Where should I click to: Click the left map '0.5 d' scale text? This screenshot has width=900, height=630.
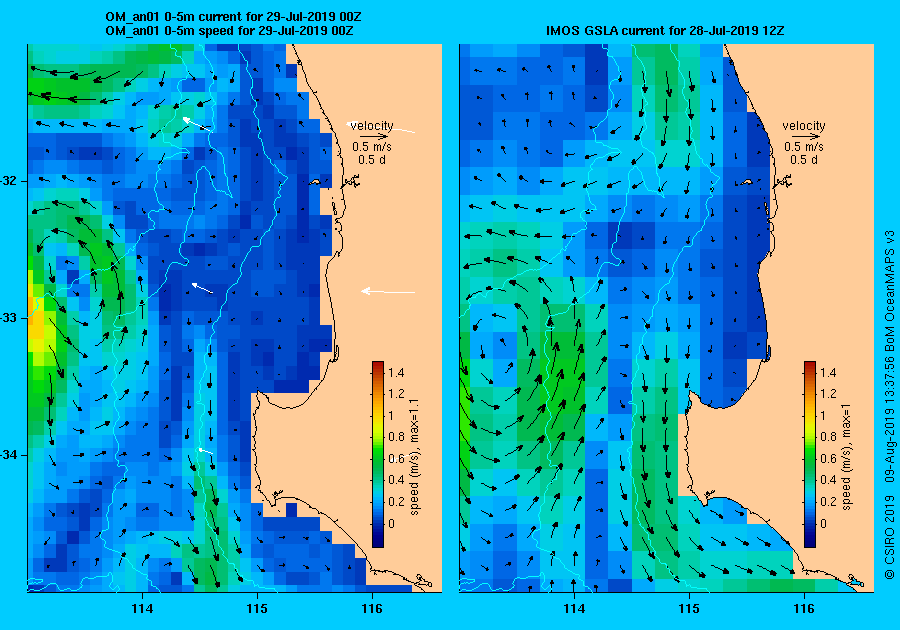[x=372, y=160]
